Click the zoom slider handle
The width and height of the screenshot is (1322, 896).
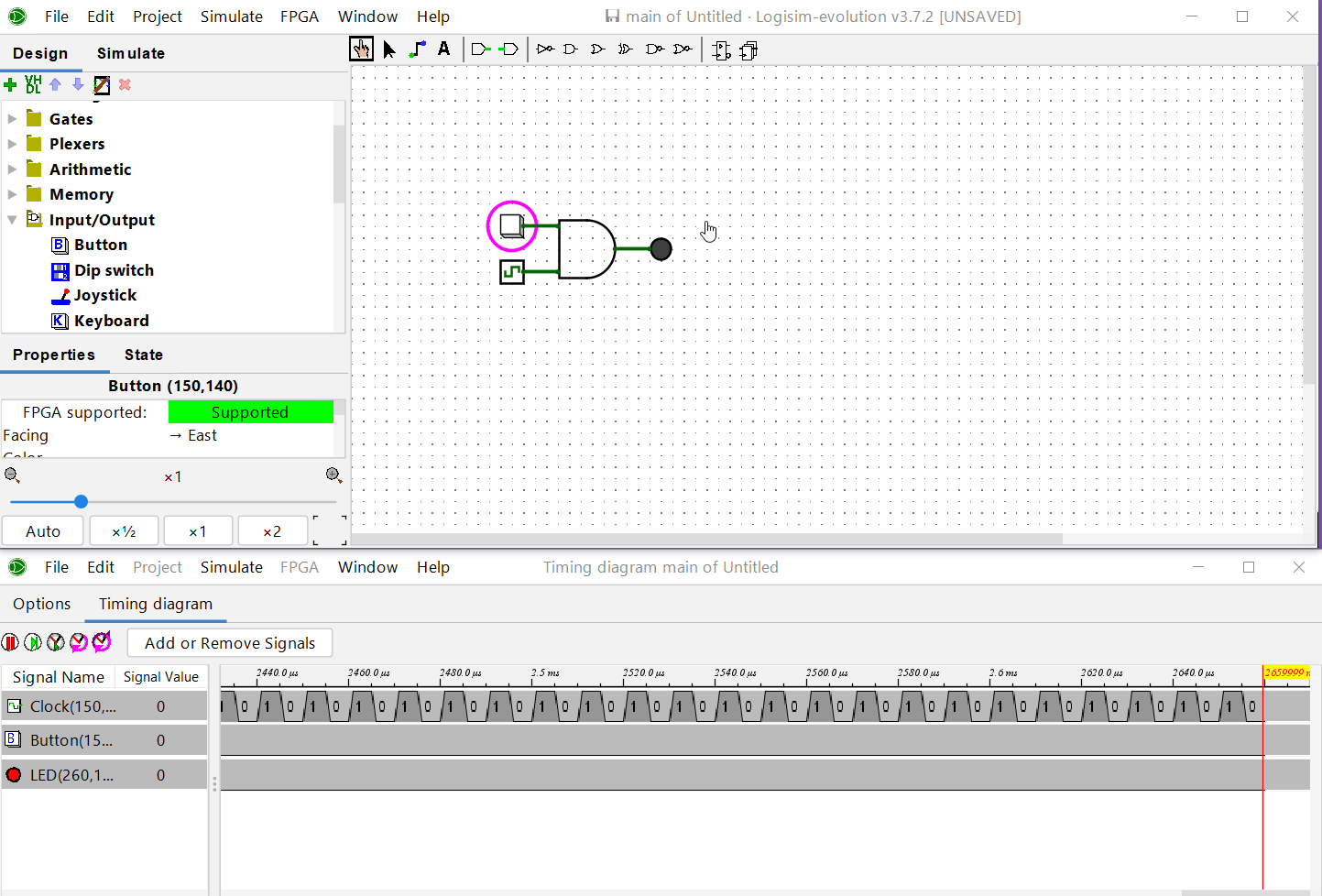tap(82, 501)
